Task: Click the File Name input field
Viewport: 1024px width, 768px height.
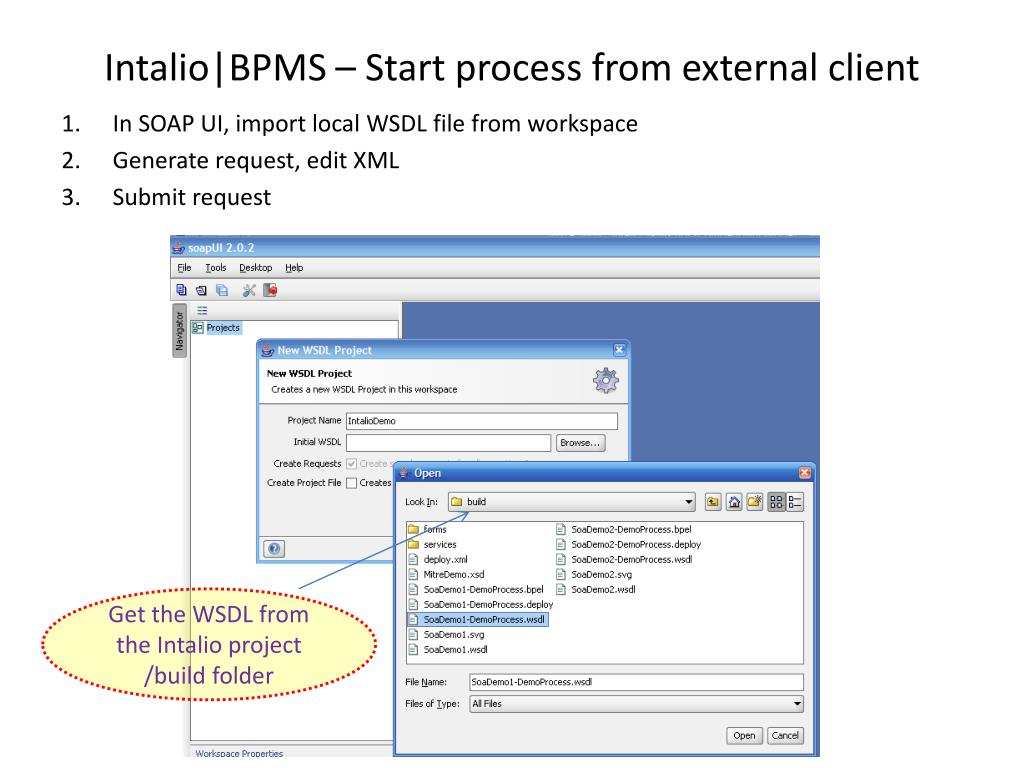Action: 637,682
